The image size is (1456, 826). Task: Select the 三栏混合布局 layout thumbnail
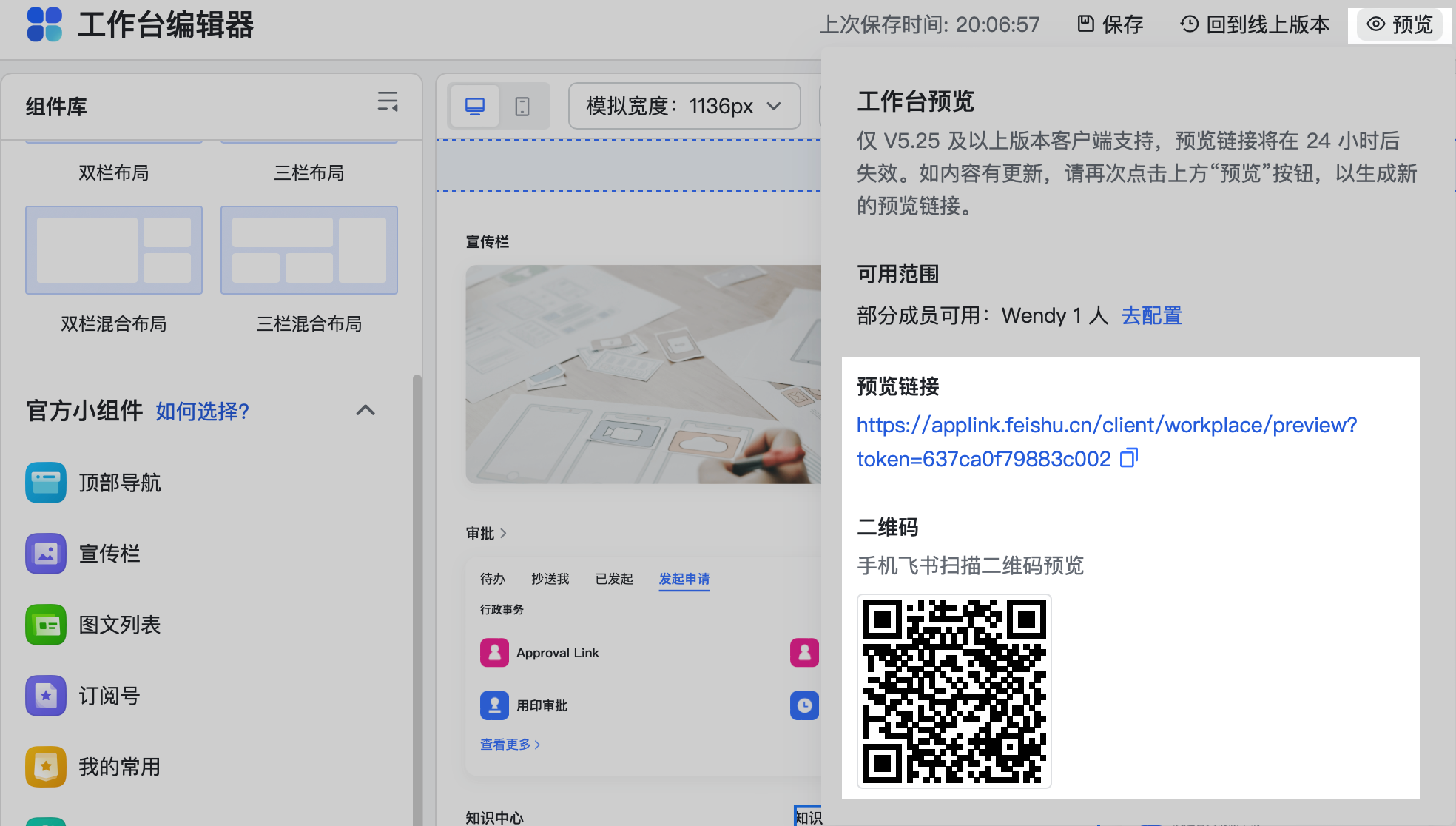click(x=309, y=250)
